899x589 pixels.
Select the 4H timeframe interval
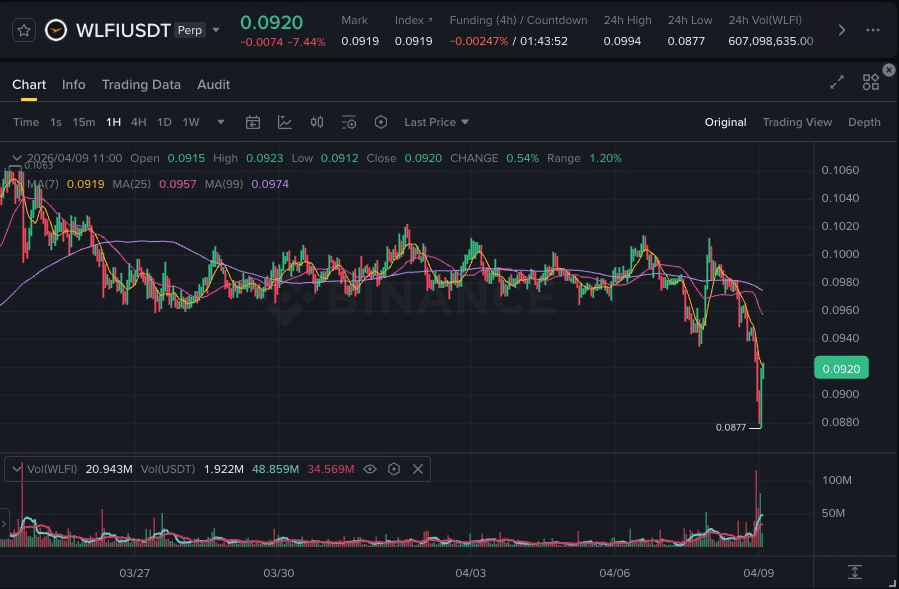[138, 122]
